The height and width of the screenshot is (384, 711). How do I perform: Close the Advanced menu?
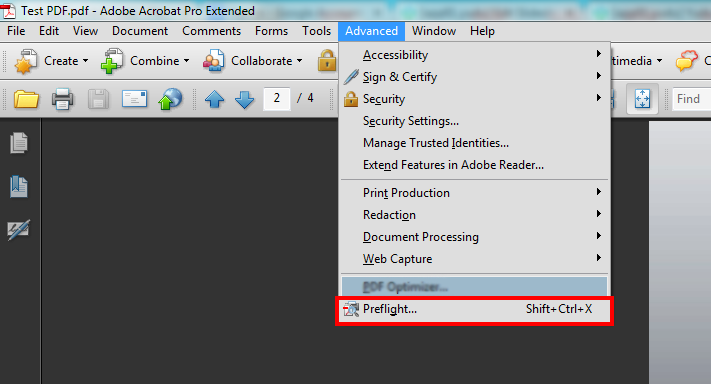[371, 31]
